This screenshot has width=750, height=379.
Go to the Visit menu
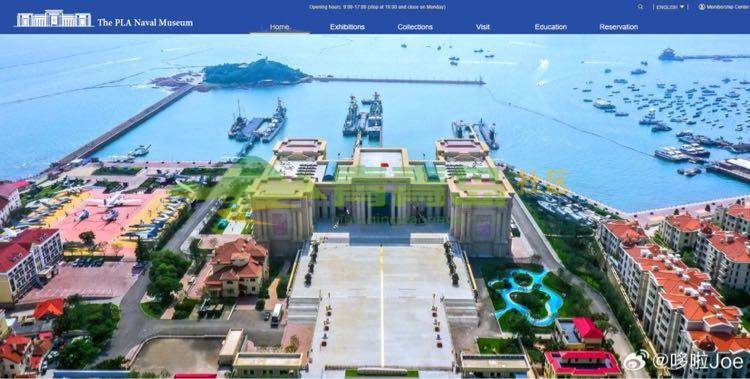[x=483, y=27]
